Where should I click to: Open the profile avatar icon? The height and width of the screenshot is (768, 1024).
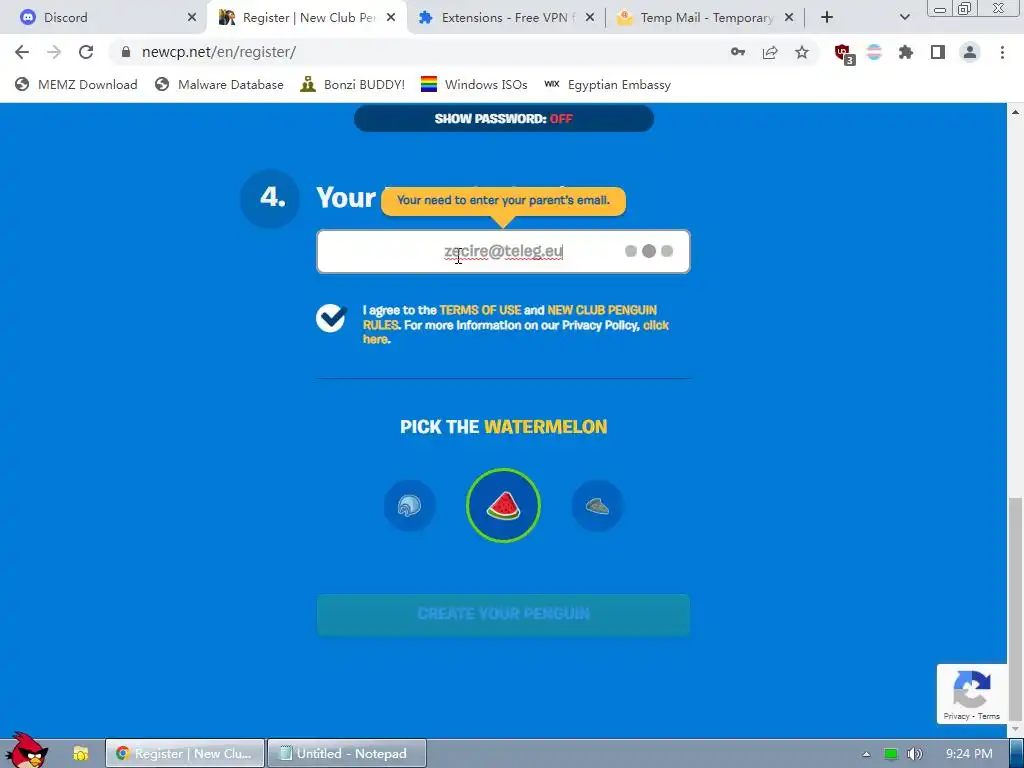click(x=970, y=52)
